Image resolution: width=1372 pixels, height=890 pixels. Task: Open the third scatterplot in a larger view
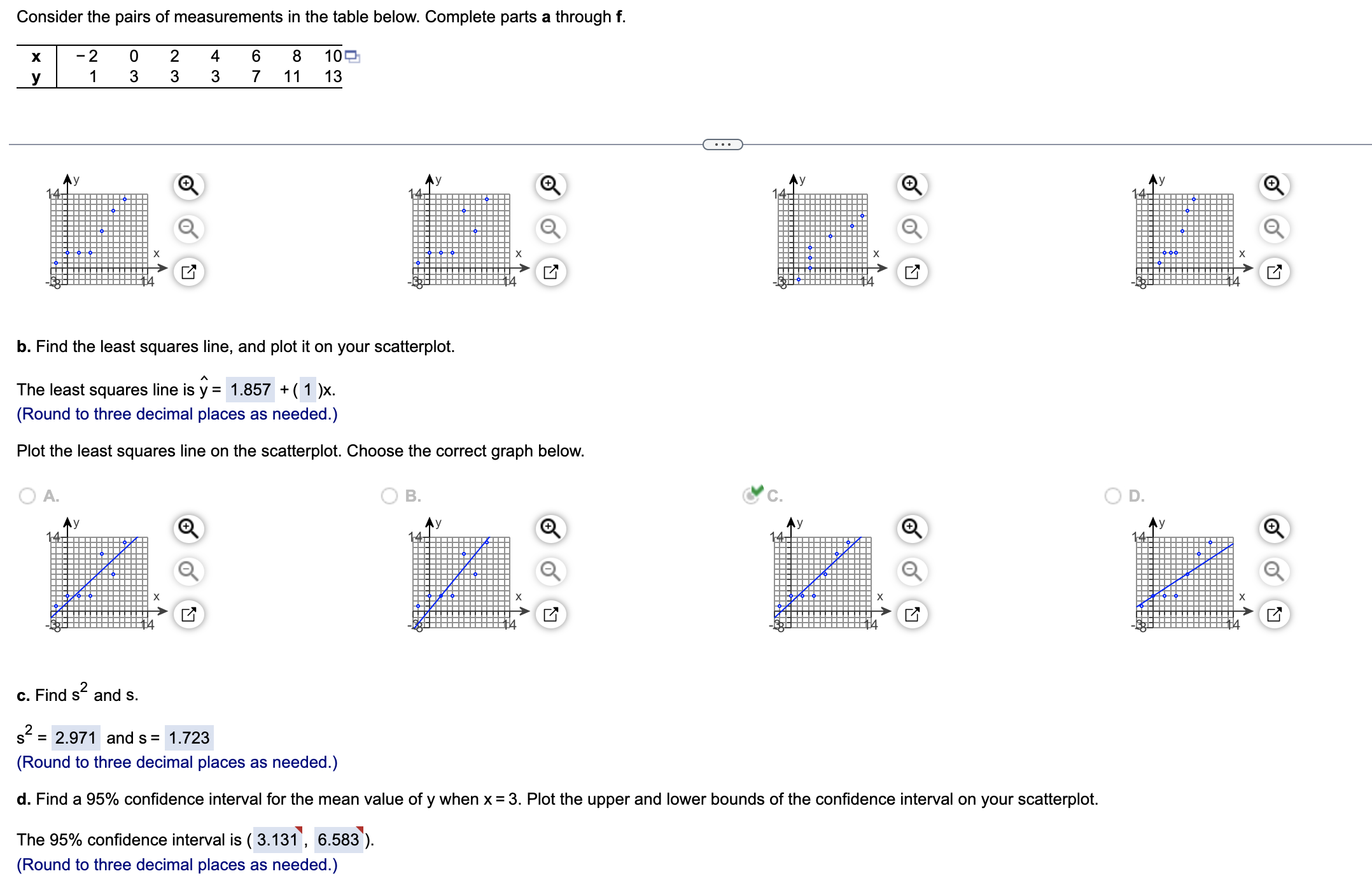coord(911,270)
